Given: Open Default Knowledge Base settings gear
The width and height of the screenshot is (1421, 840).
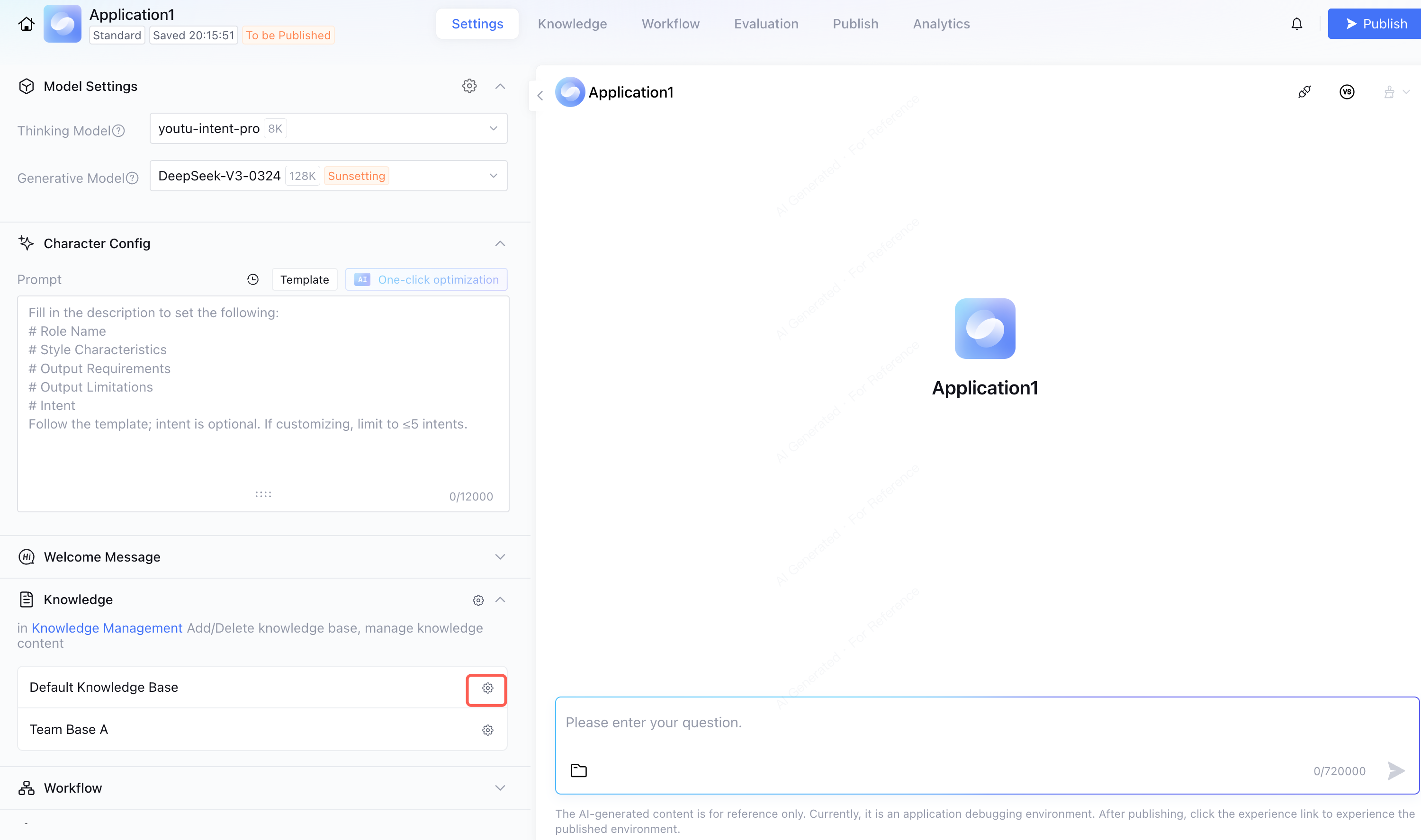Looking at the screenshot, I should 487,688.
